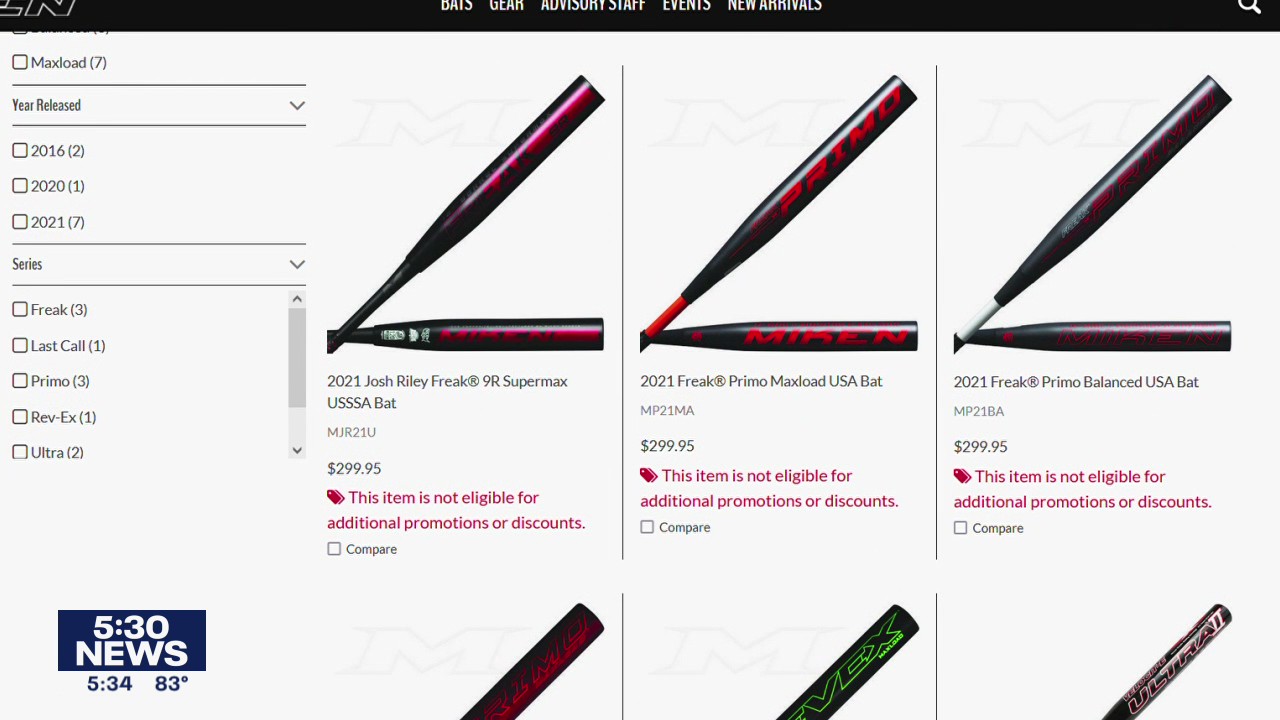The image size is (1280, 720).
Task: Click the tag icon under Primo Balanced bat
Action: coord(962,477)
